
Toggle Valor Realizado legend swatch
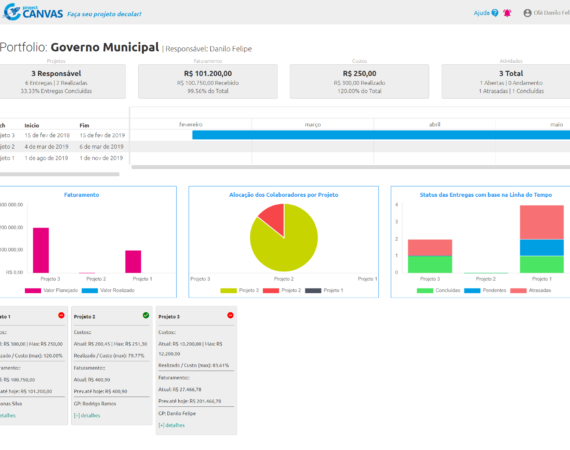pos(90,290)
